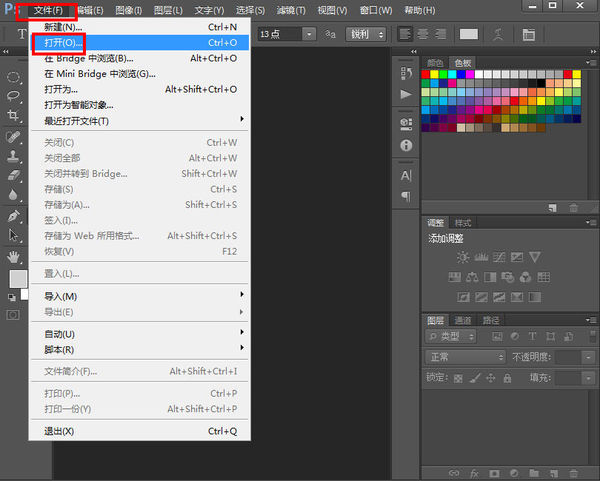This screenshot has width=600, height=481.
Task: Open the 图像(I) menu
Action: point(129,10)
